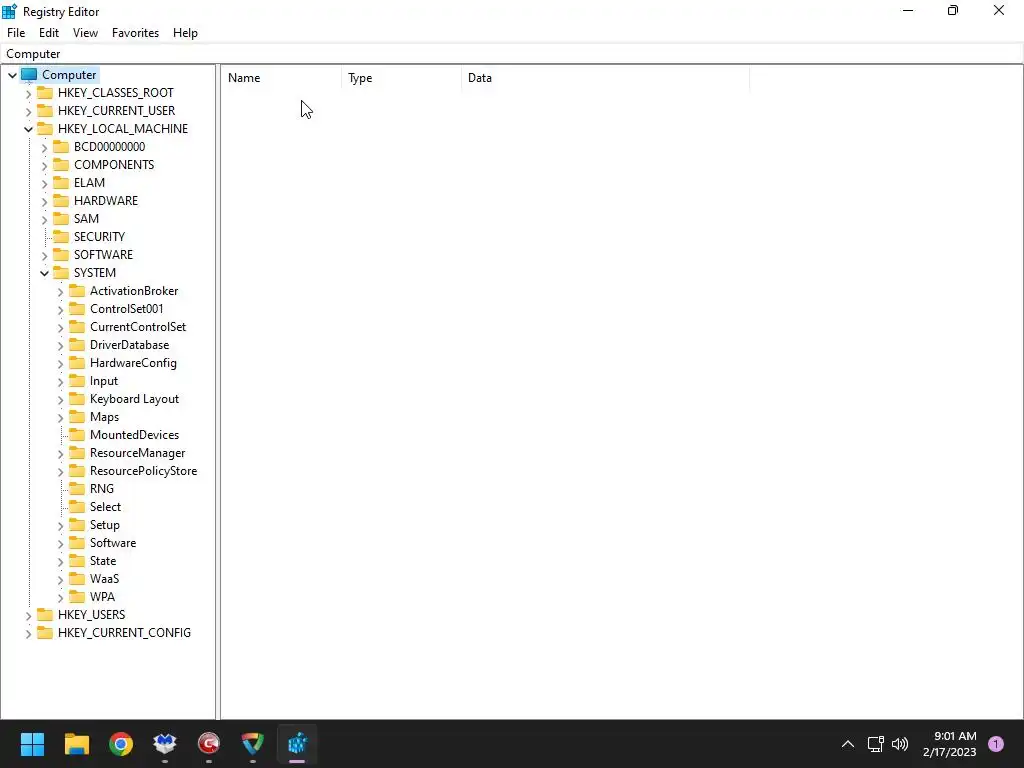This screenshot has width=1024, height=768.
Task: Select the Software key under SYSTEM
Action: (x=113, y=543)
